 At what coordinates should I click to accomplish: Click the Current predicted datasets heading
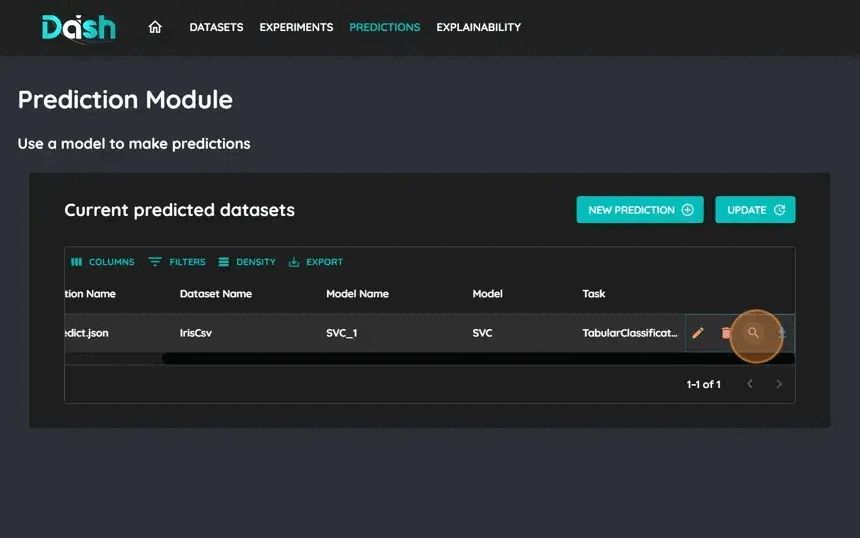coord(179,210)
